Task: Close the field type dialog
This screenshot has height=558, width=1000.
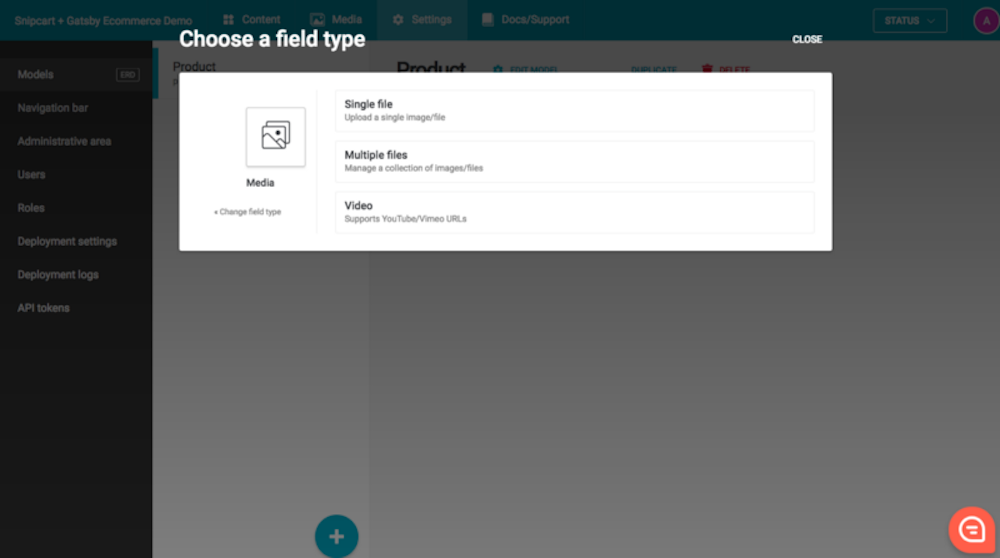Action: [807, 40]
